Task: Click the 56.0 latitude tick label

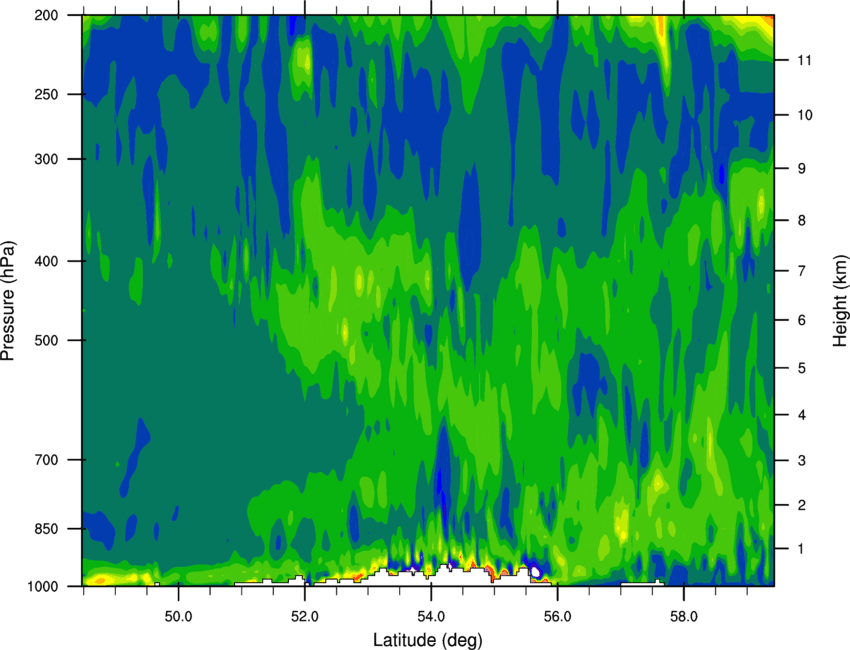Action: tap(557, 617)
